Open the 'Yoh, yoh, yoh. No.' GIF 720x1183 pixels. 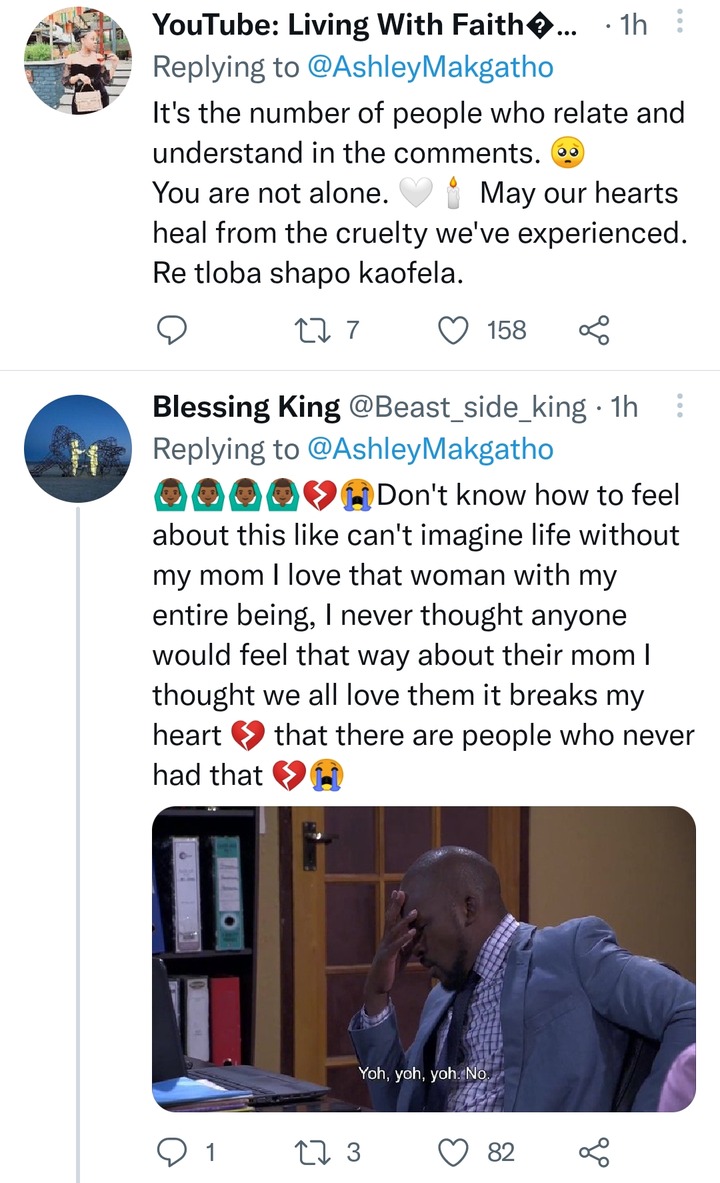(x=423, y=959)
